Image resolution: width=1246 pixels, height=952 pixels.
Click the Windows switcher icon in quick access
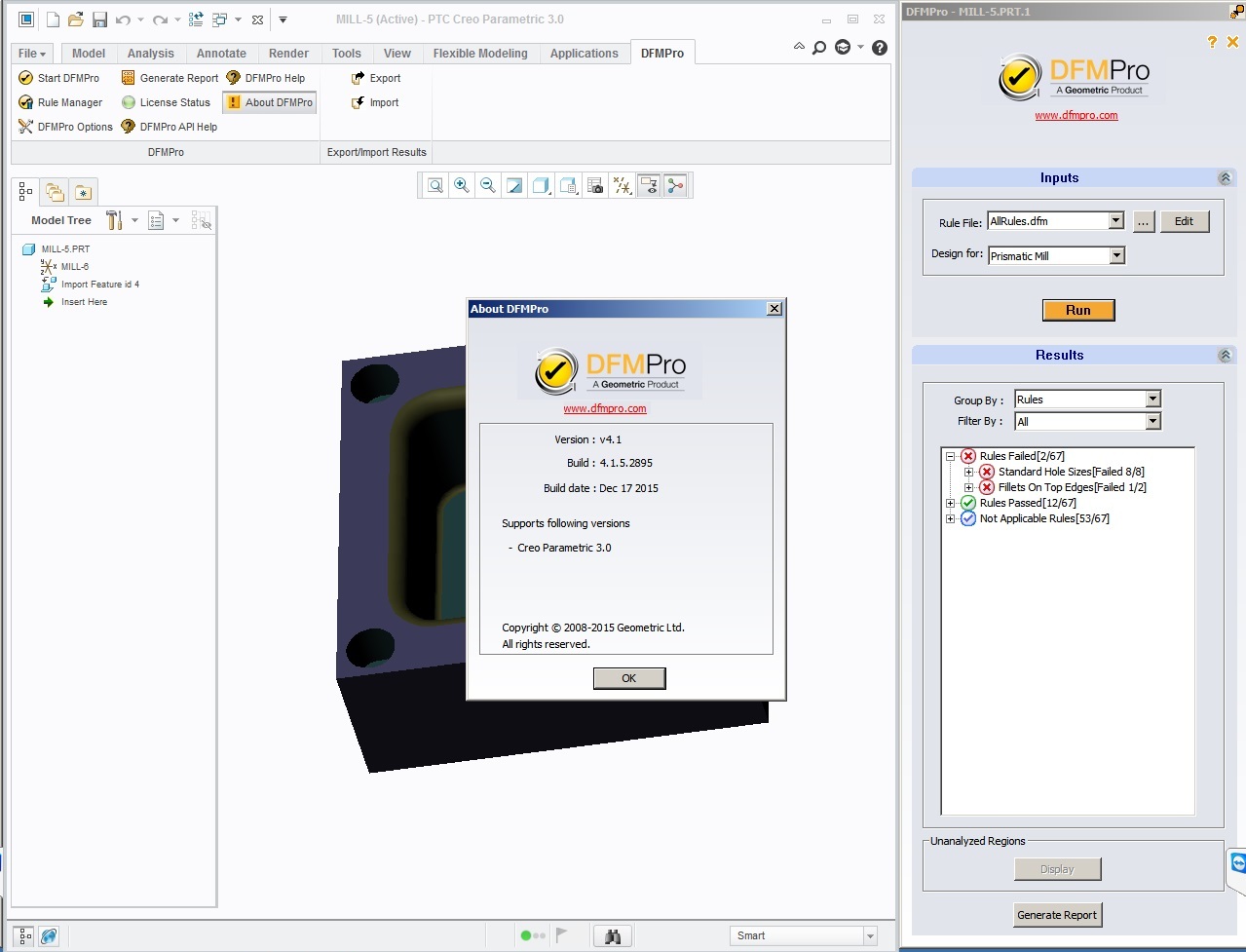(x=219, y=19)
